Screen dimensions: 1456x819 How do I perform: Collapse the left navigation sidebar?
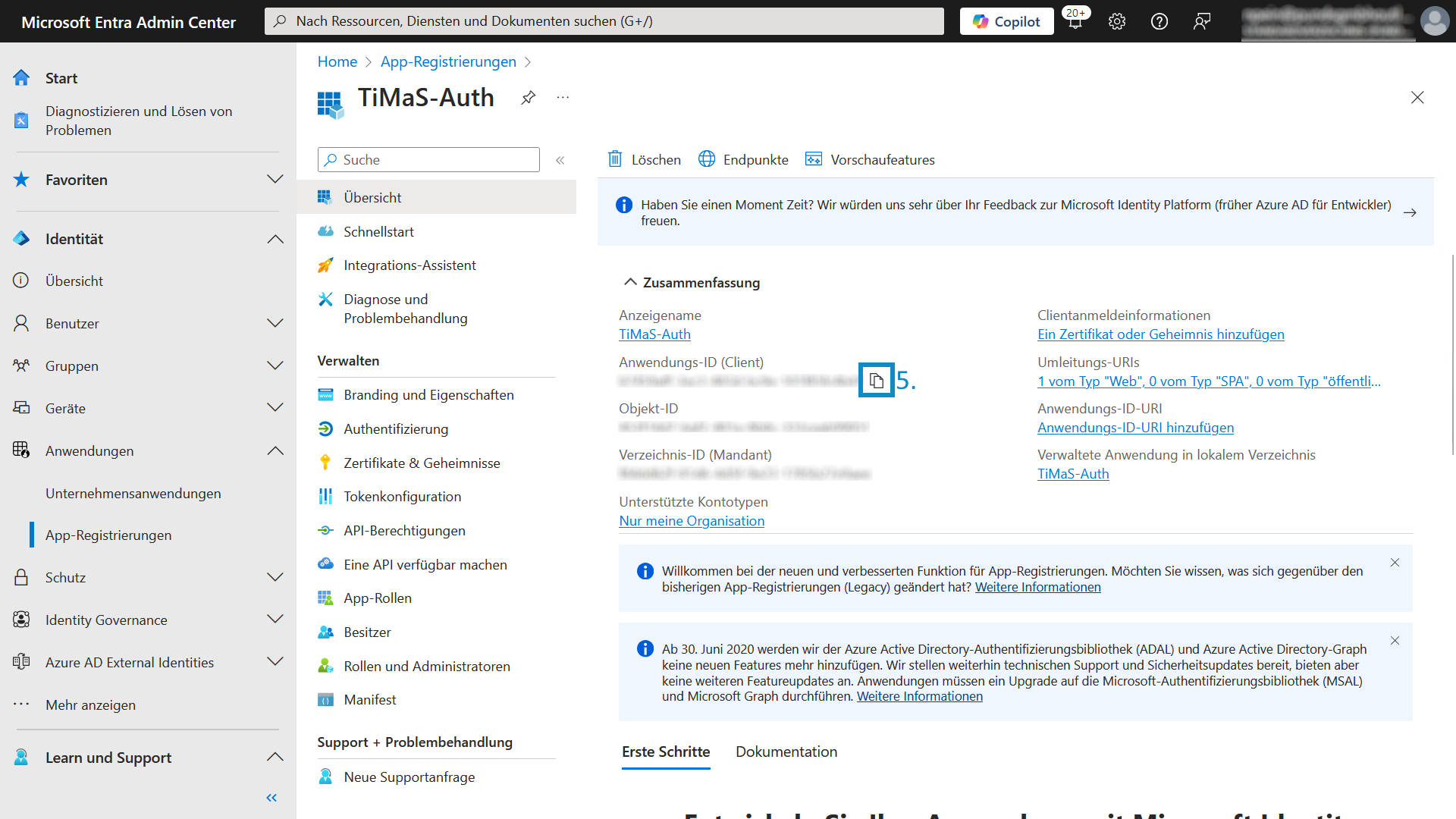click(271, 798)
